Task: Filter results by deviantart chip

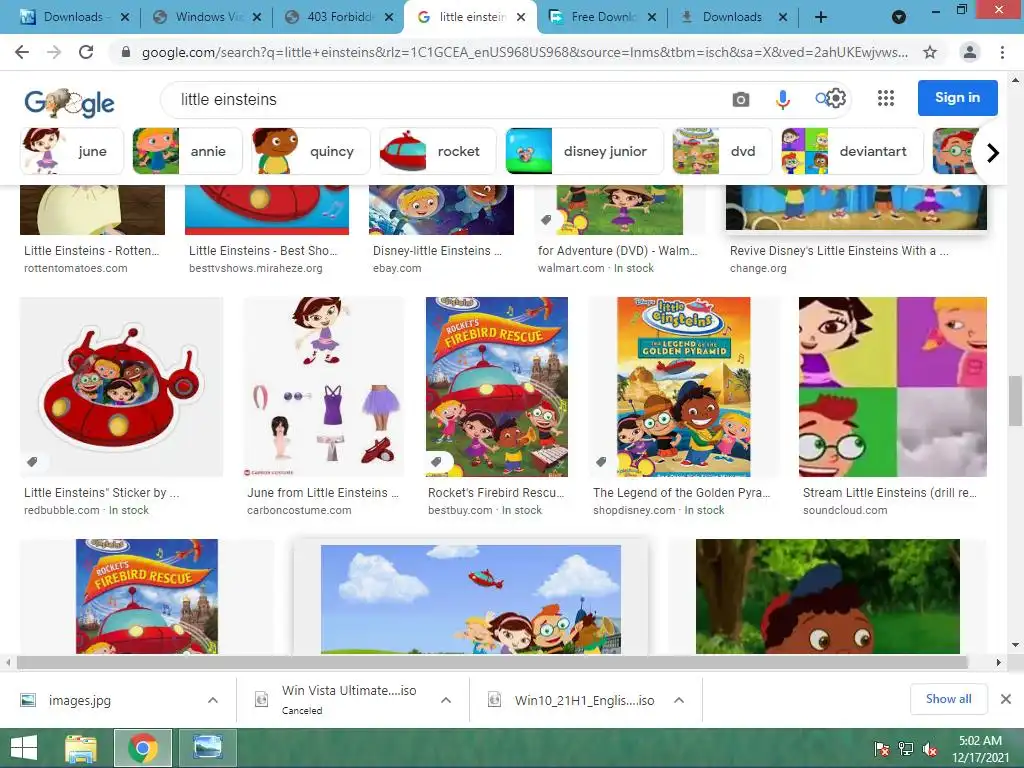Action: click(x=852, y=152)
